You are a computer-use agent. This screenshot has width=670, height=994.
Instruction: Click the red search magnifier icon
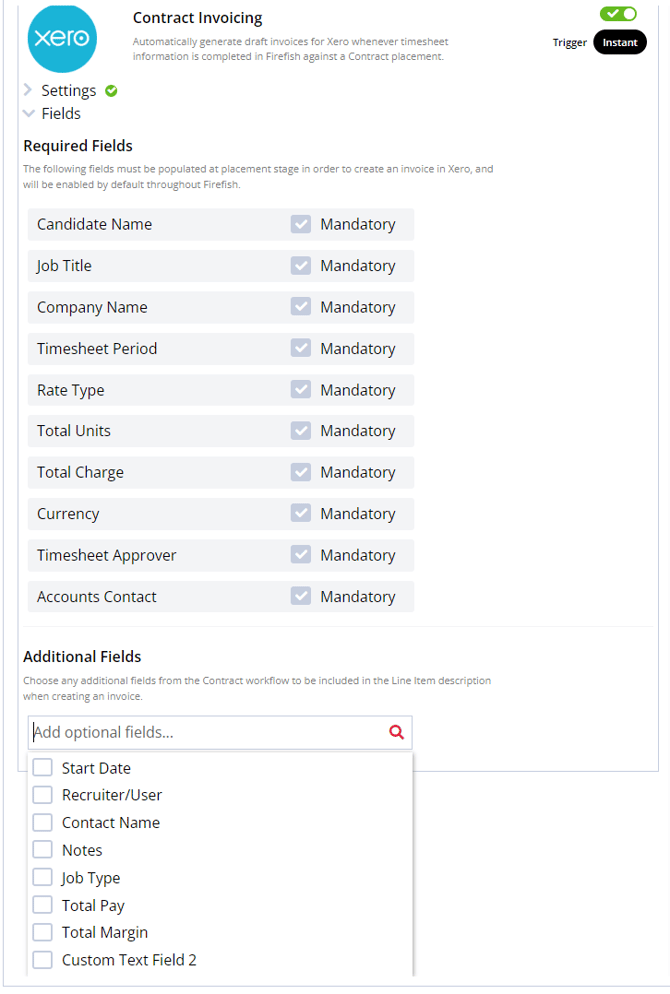[x=396, y=733]
